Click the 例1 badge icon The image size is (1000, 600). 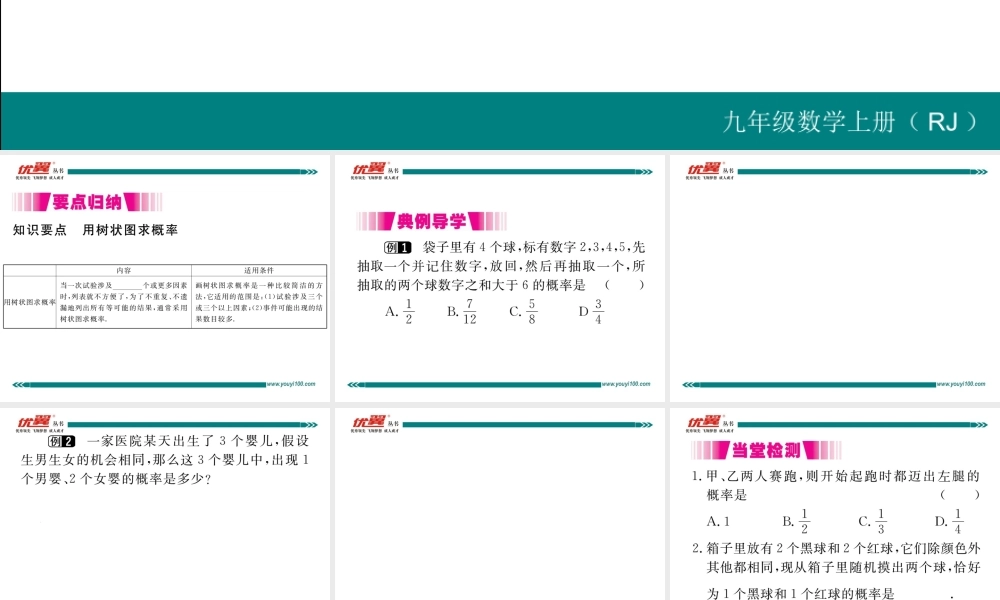pyautogui.click(x=398, y=248)
